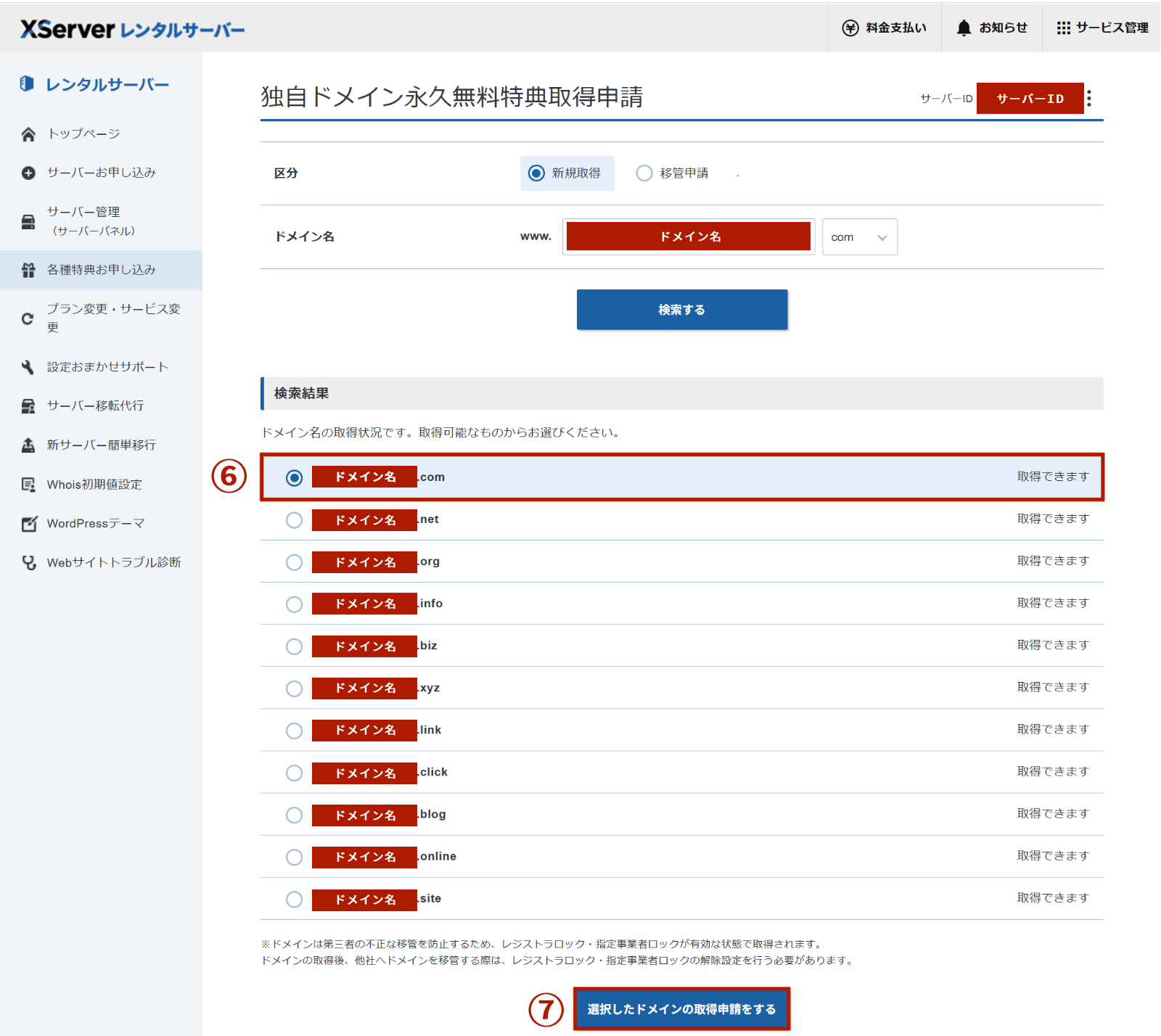
Task: Open service management grid icon
Action: (x=1063, y=28)
